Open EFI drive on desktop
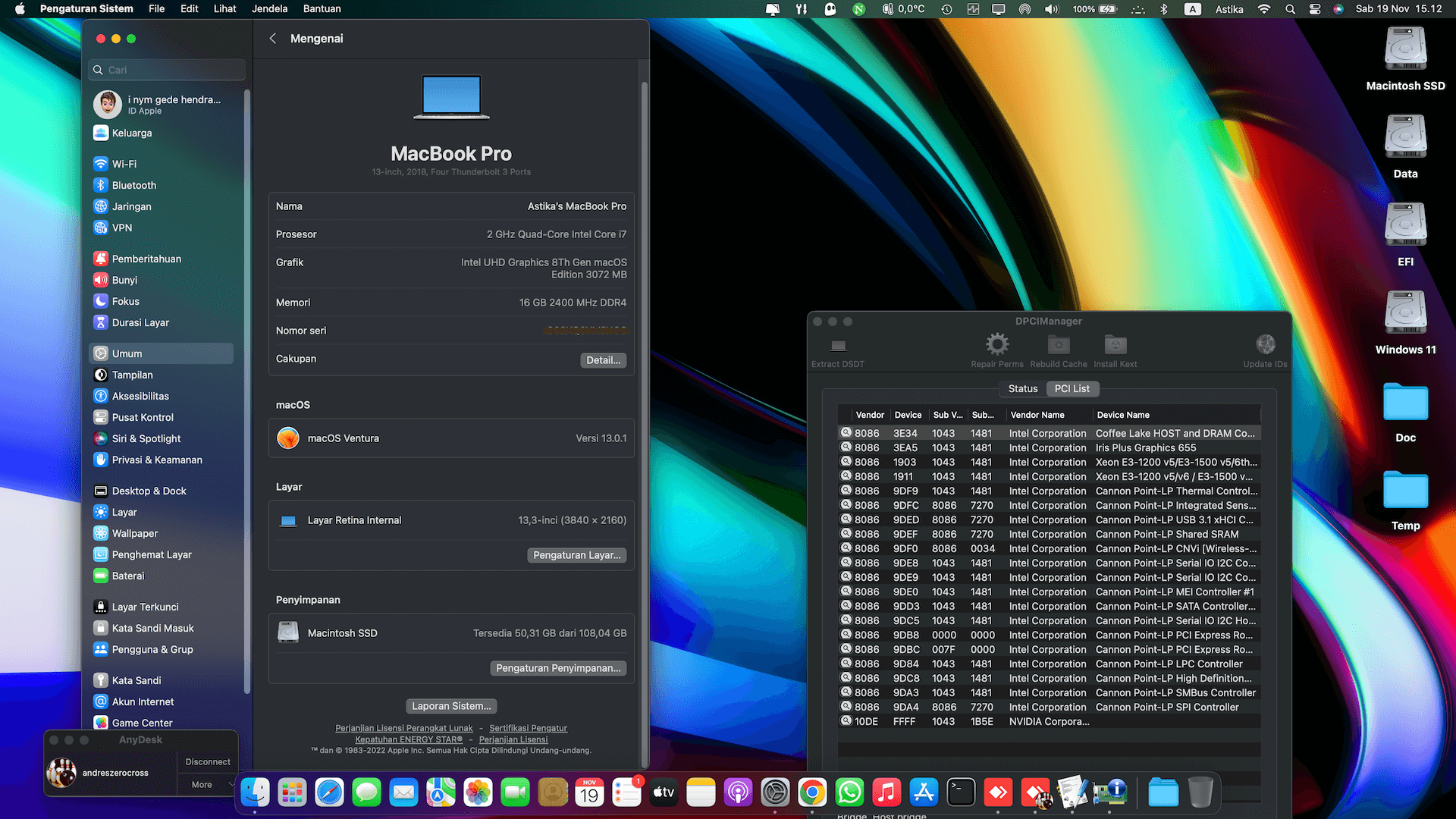1456x819 pixels. pos(1405,235)
